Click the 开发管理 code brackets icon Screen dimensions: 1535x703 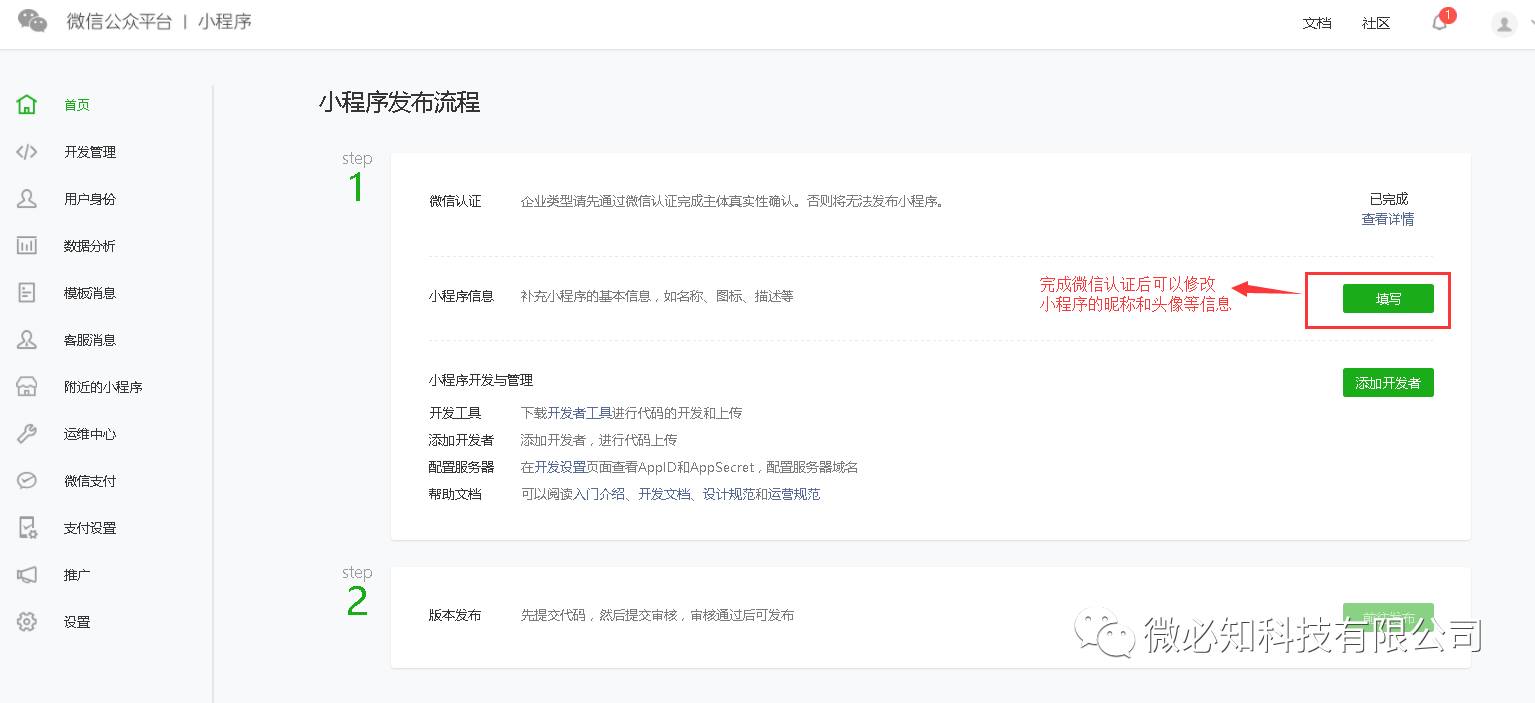[27, 152]
